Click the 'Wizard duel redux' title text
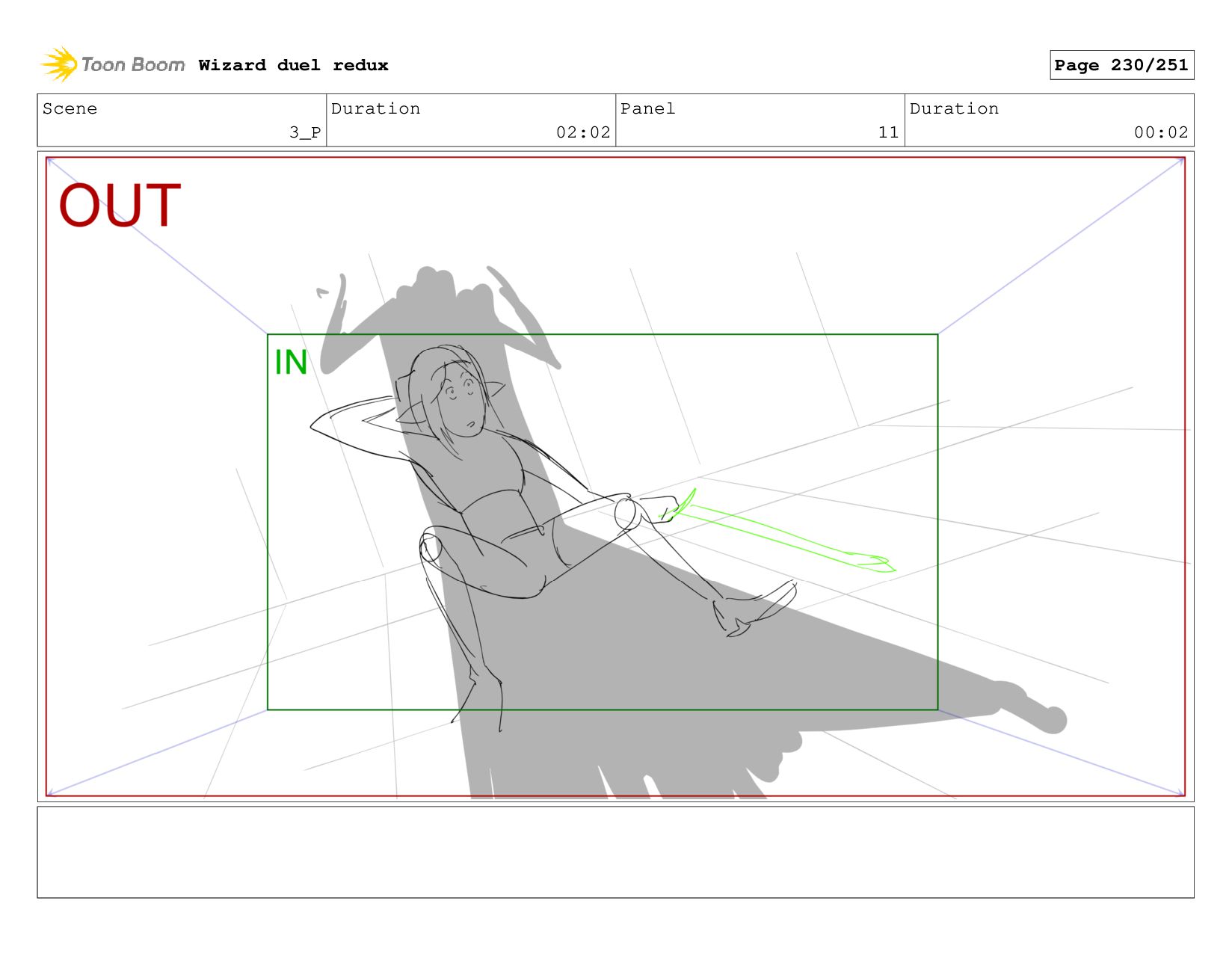 click(x=293, y=65)
